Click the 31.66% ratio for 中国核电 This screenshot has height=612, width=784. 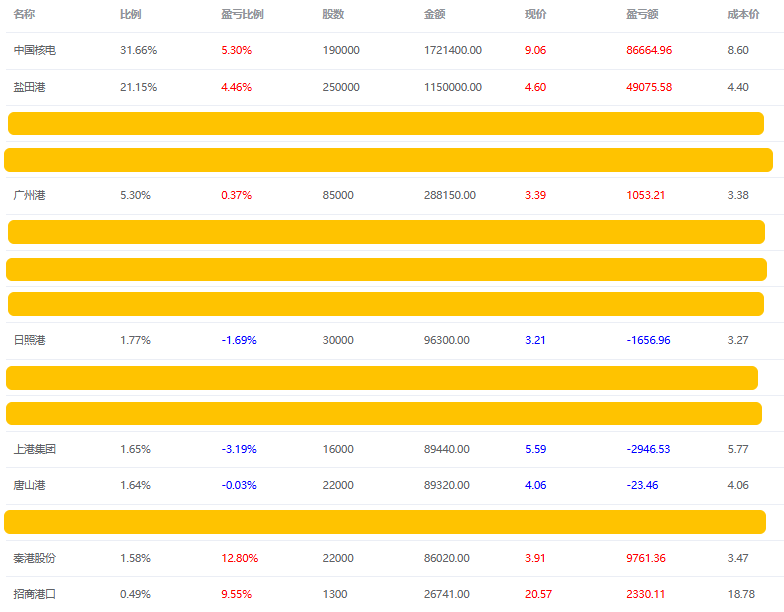pyautogui.click(x=138, y=50)
